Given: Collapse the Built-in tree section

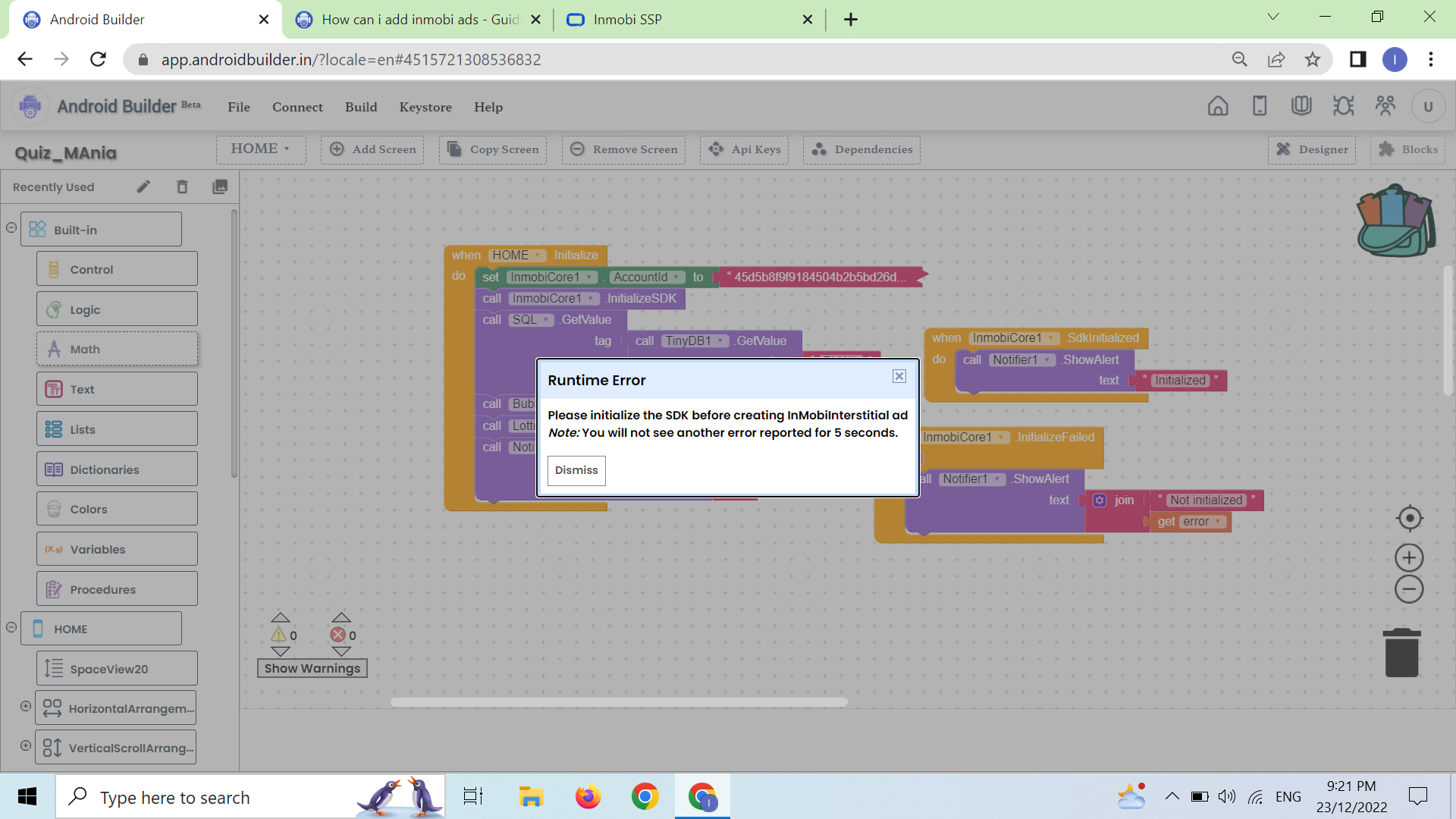Looking at the screenshot, I should click(x=11, y=227).
